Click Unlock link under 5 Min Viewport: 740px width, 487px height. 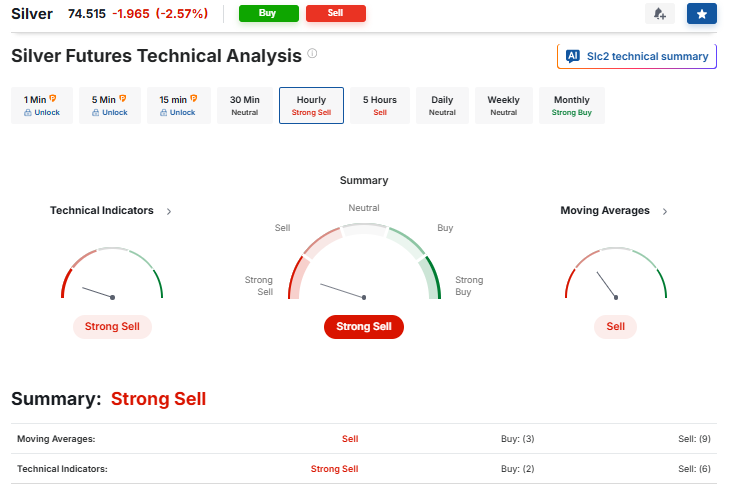pyautogui.click(x=115, y=112)
